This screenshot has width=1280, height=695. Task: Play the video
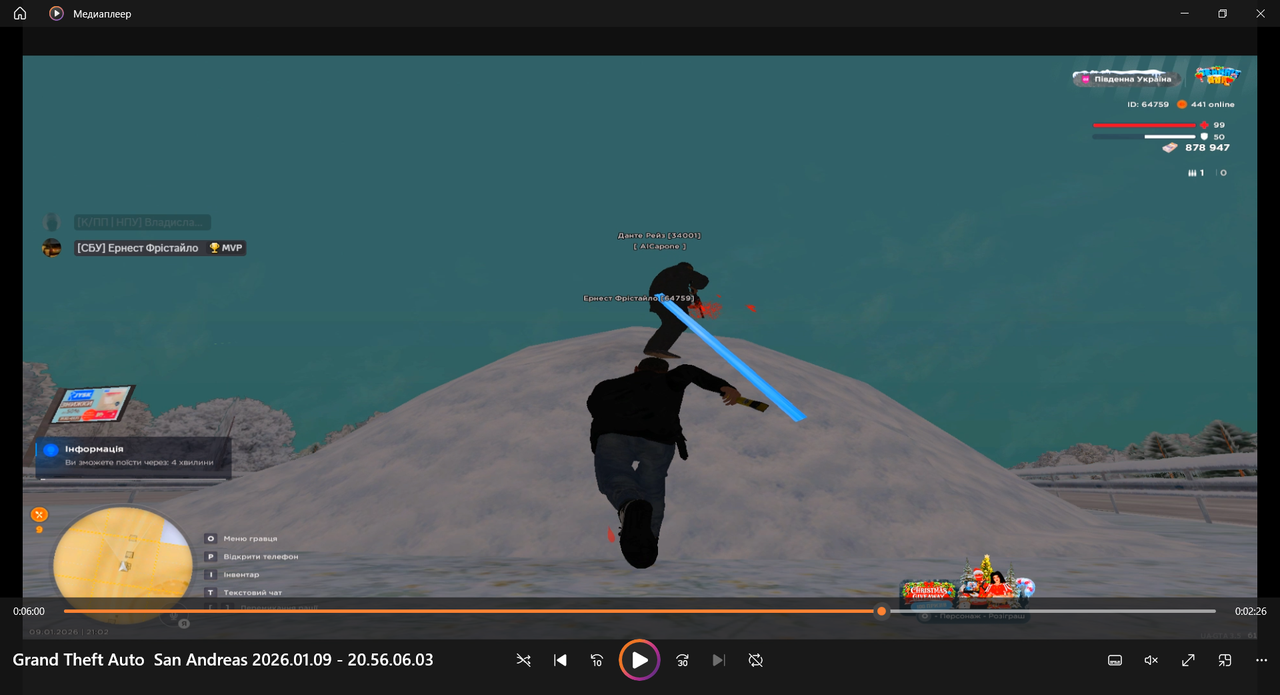click(640, 660)
